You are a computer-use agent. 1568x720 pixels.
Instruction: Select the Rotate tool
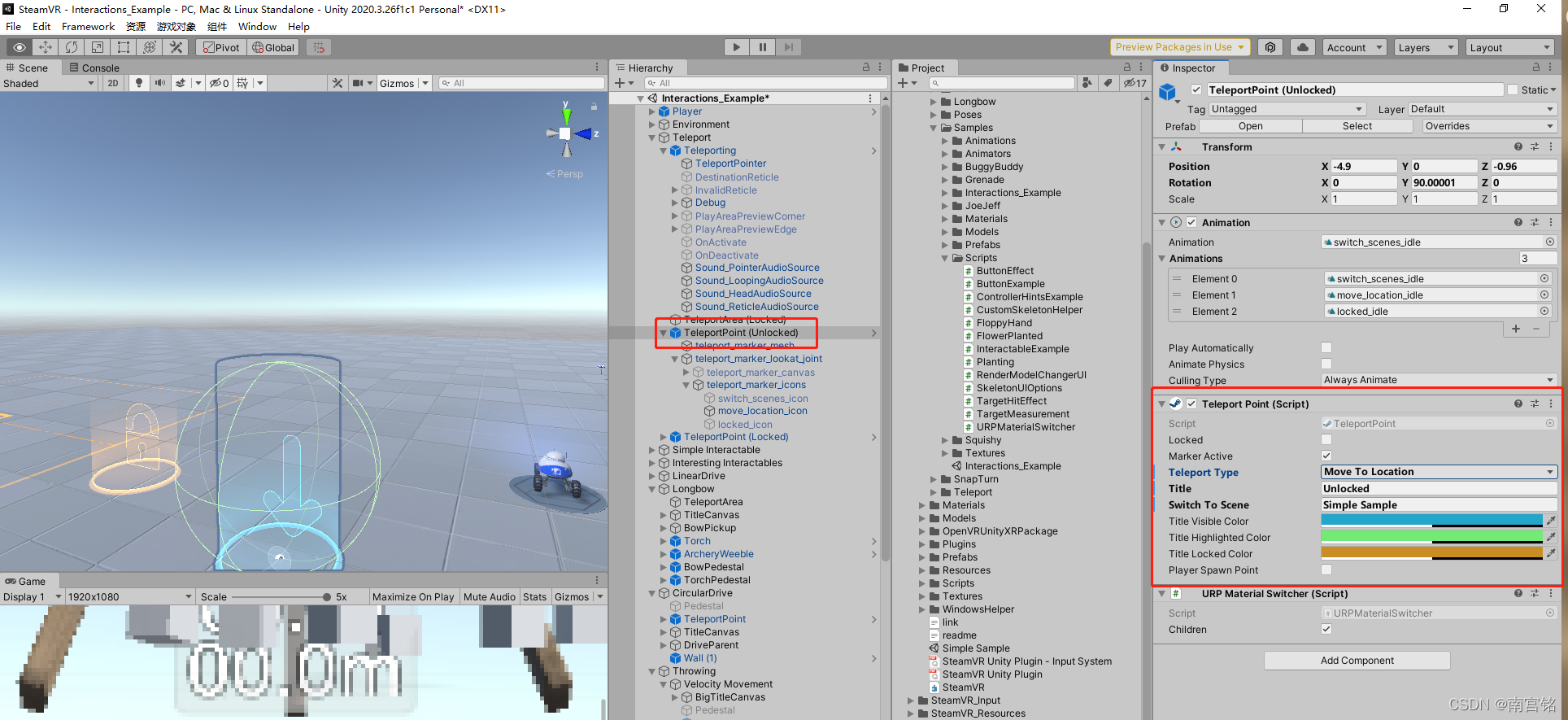click(72, 47)
